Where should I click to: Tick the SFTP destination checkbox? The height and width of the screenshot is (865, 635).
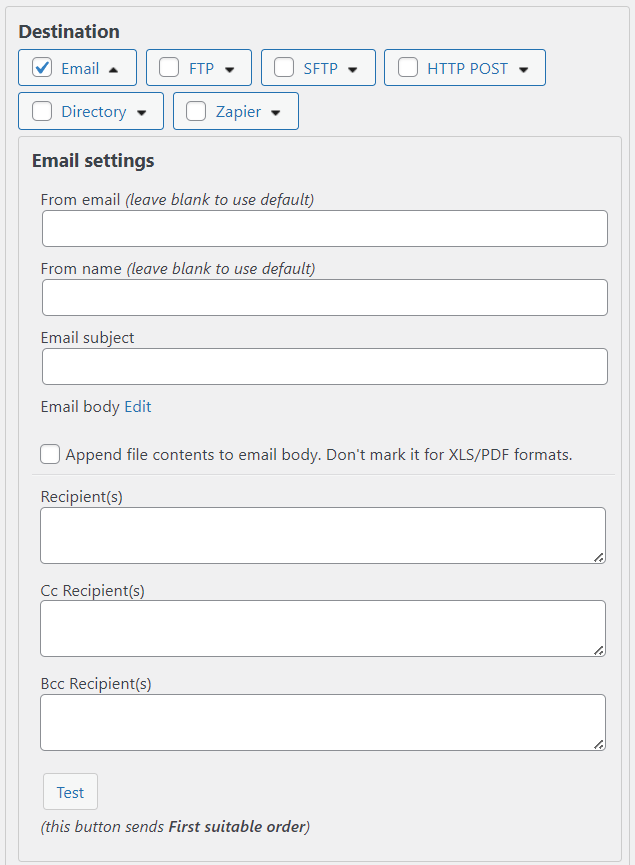click(284, 68)
